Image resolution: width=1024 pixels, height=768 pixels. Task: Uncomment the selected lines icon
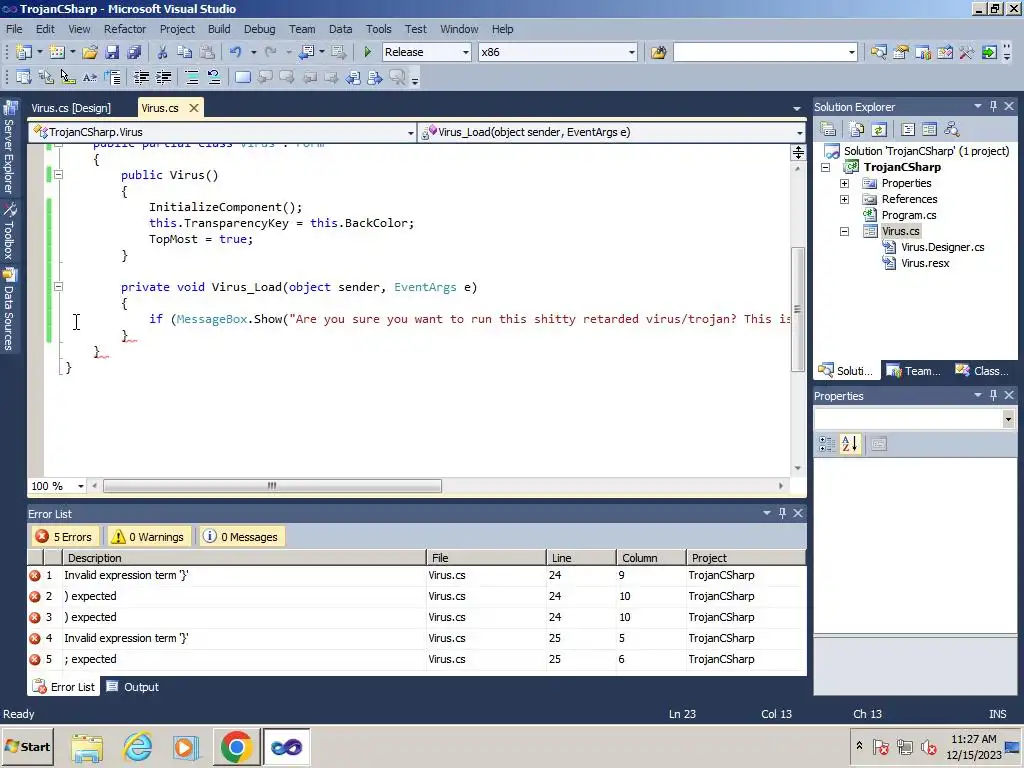pos(214,78)
